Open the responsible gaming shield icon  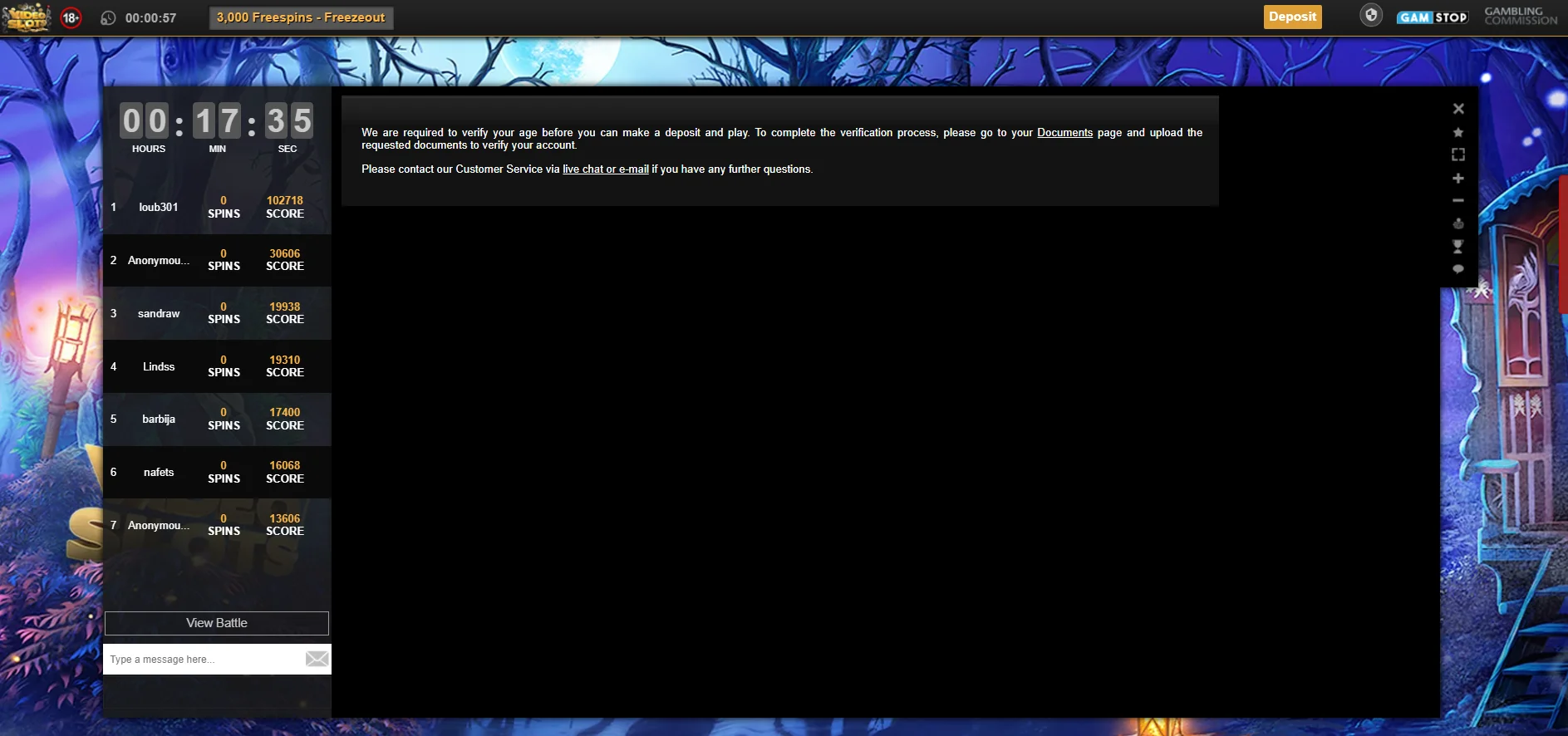tap(1371, 15)
